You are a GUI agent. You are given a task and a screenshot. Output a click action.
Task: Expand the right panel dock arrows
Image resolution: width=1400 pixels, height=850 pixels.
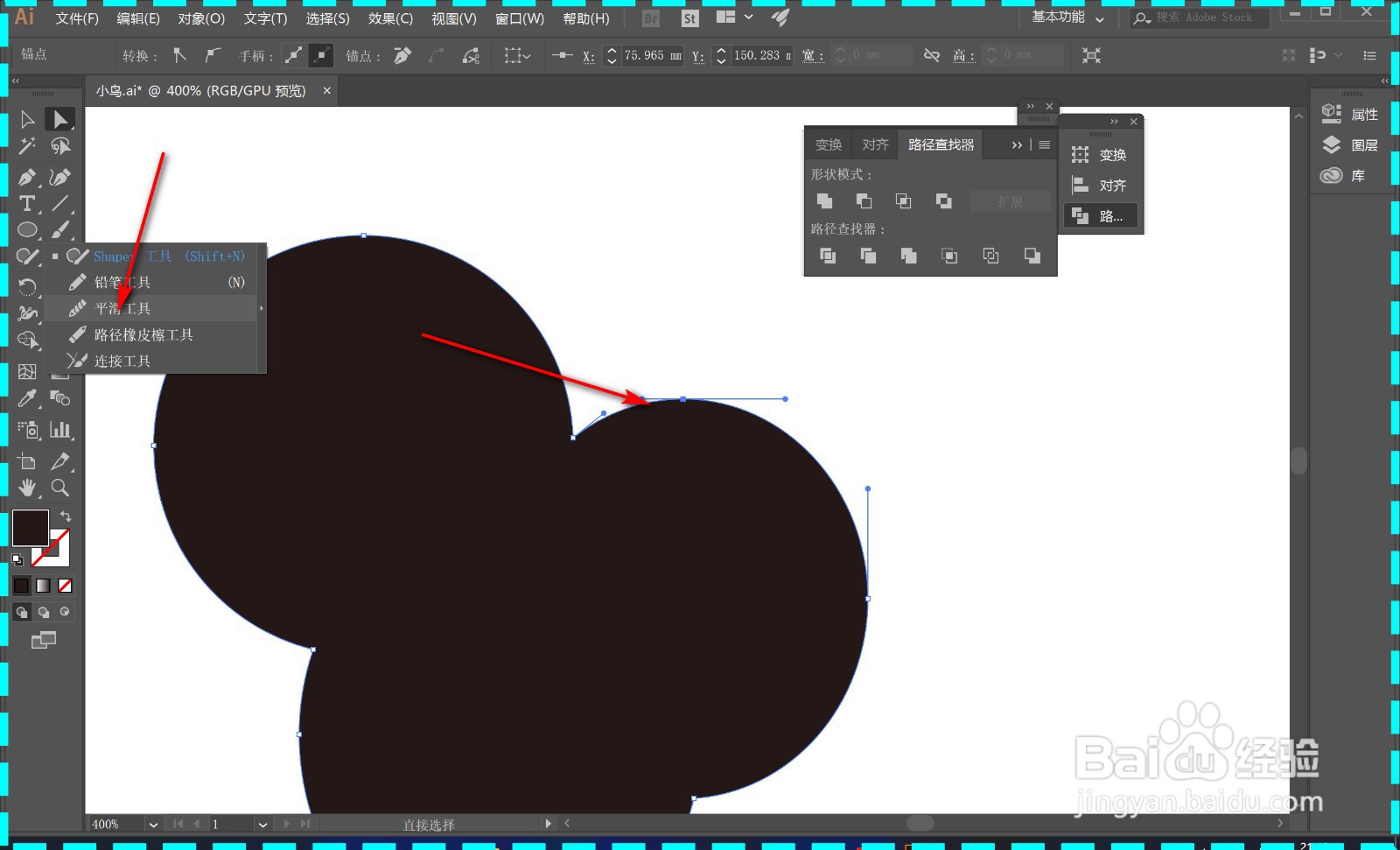pyautogui.click(x=1384, y=81)
